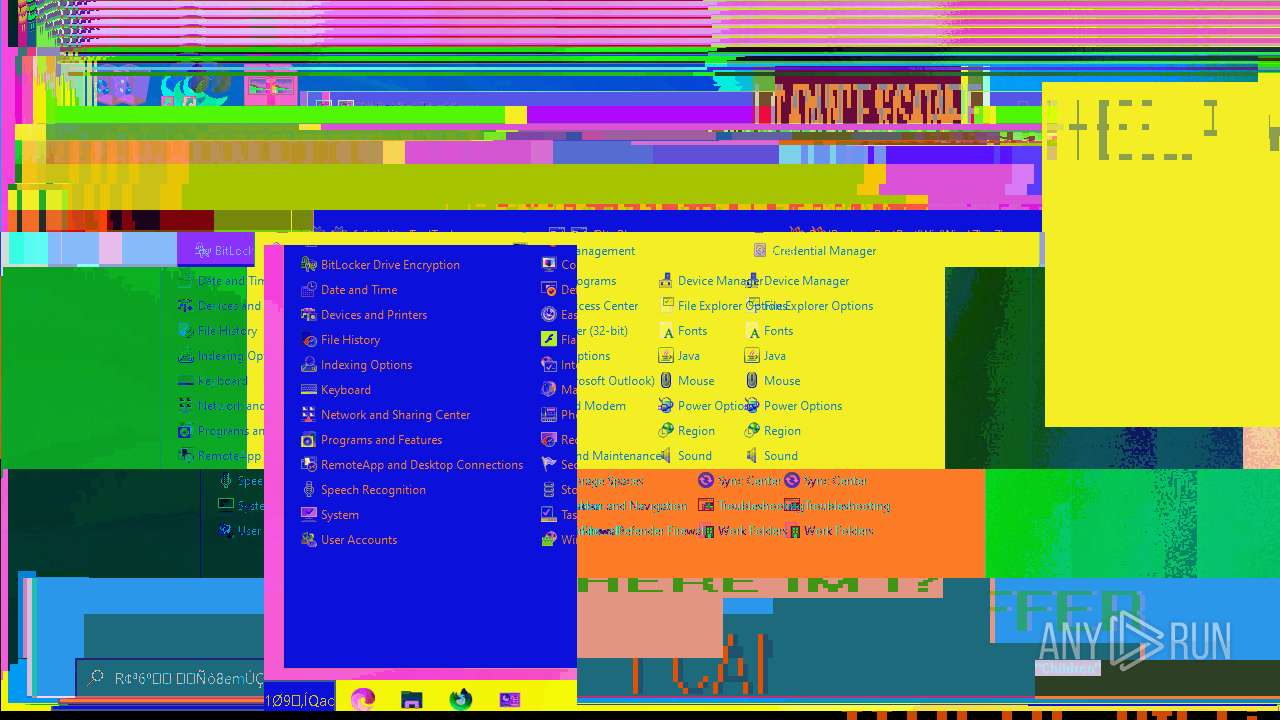
Task: Click the Default Programs icon
Action: tap(549, 290)
